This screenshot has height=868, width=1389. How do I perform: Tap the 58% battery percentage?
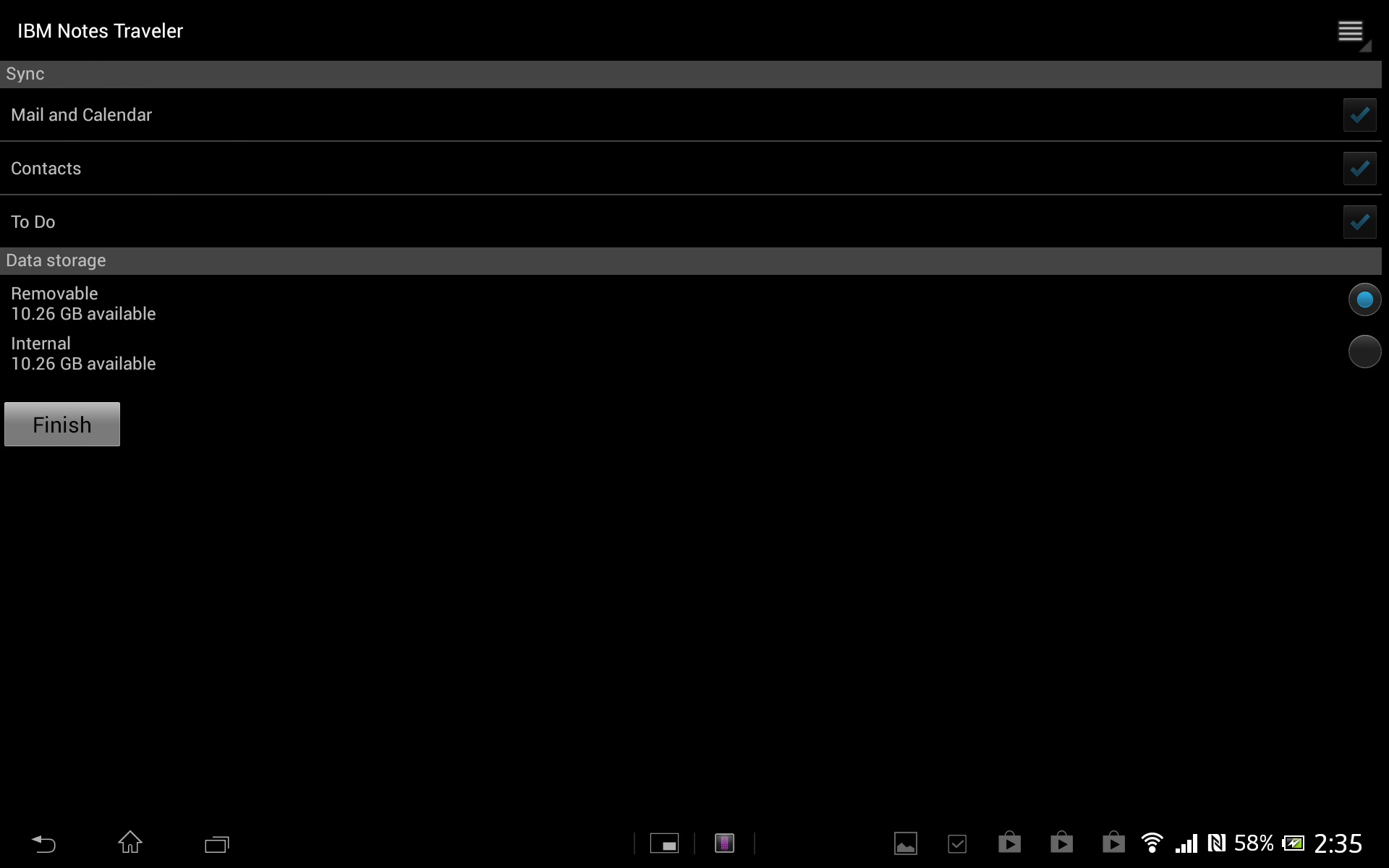coord(1254,843)
